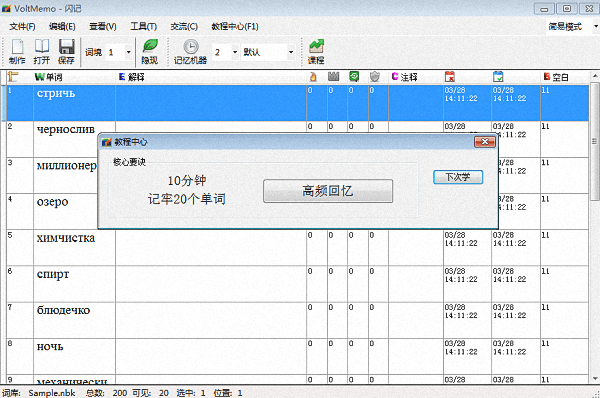Click the flame icon column header
This screenshot has width=600, height=398.
coord(313,77)
